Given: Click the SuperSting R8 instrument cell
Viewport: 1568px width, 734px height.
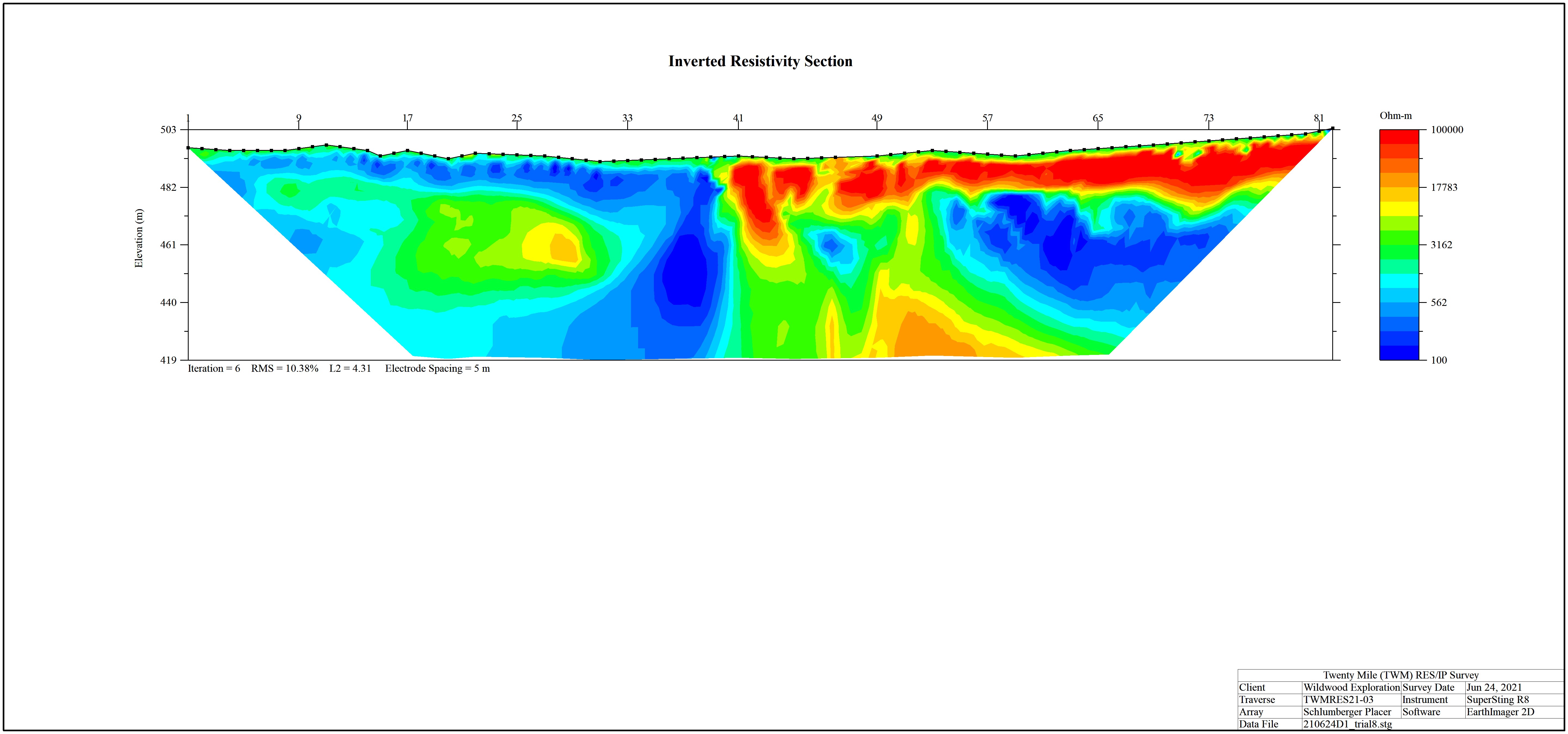Looking at the screenshot, I should click(1497, 700).
